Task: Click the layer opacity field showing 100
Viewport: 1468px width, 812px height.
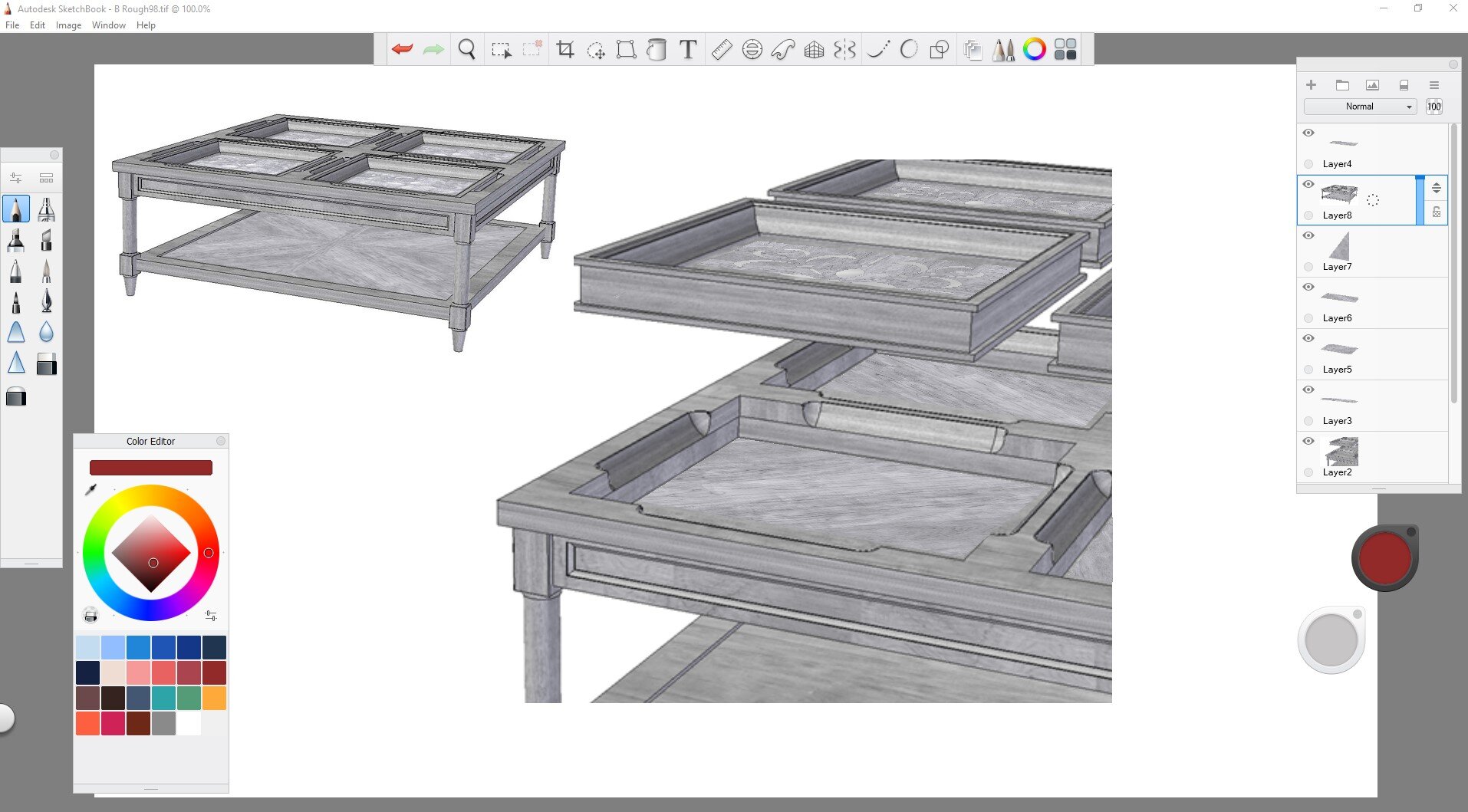Action: point(1433,107)
